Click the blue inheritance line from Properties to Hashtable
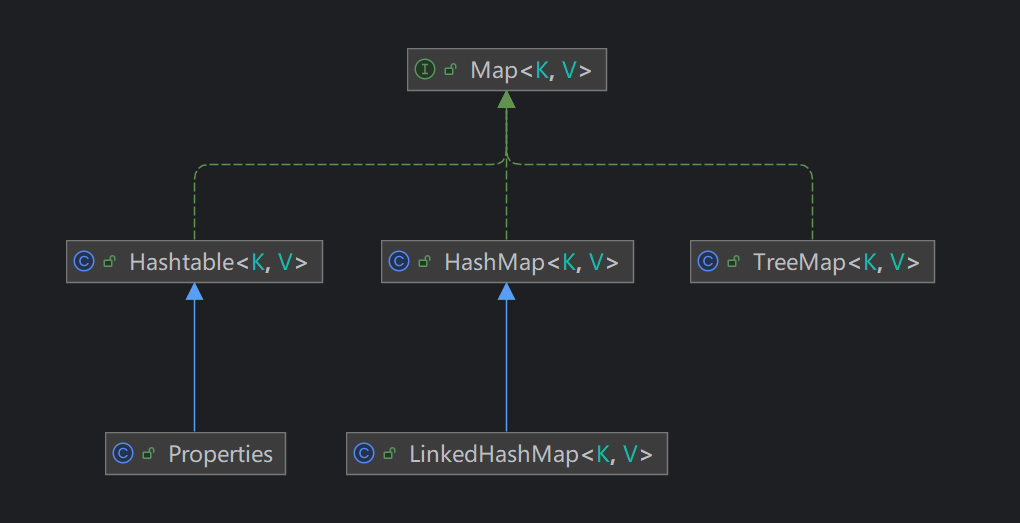Image resolution: width=1020 pixels, height=523 pixels. tap(194, 370)
